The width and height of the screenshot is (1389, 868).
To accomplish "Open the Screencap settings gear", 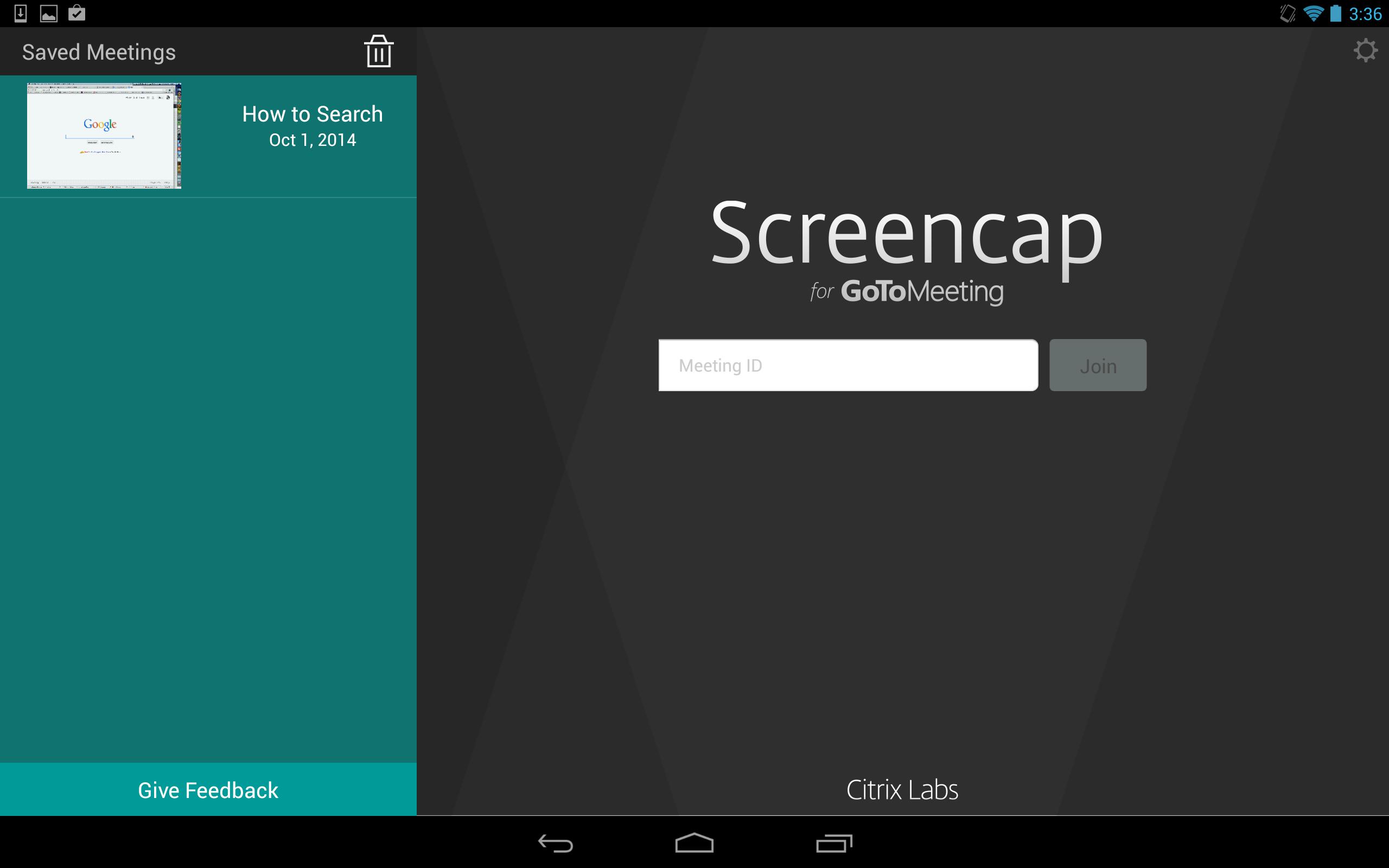I will (x=1366, y=50).
